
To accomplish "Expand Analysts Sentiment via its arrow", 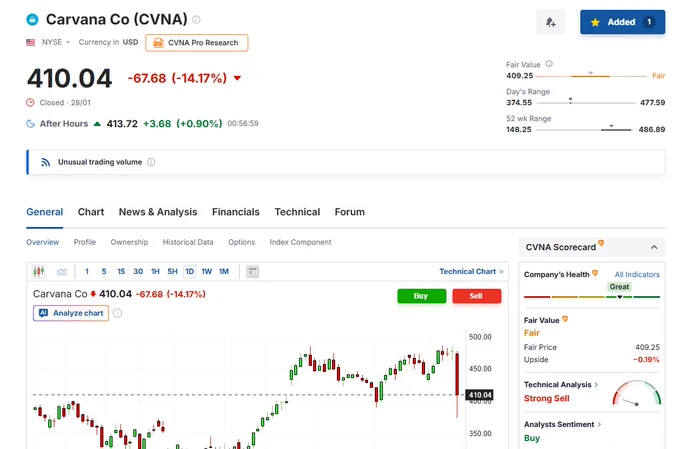I will [x=599, y=425].
